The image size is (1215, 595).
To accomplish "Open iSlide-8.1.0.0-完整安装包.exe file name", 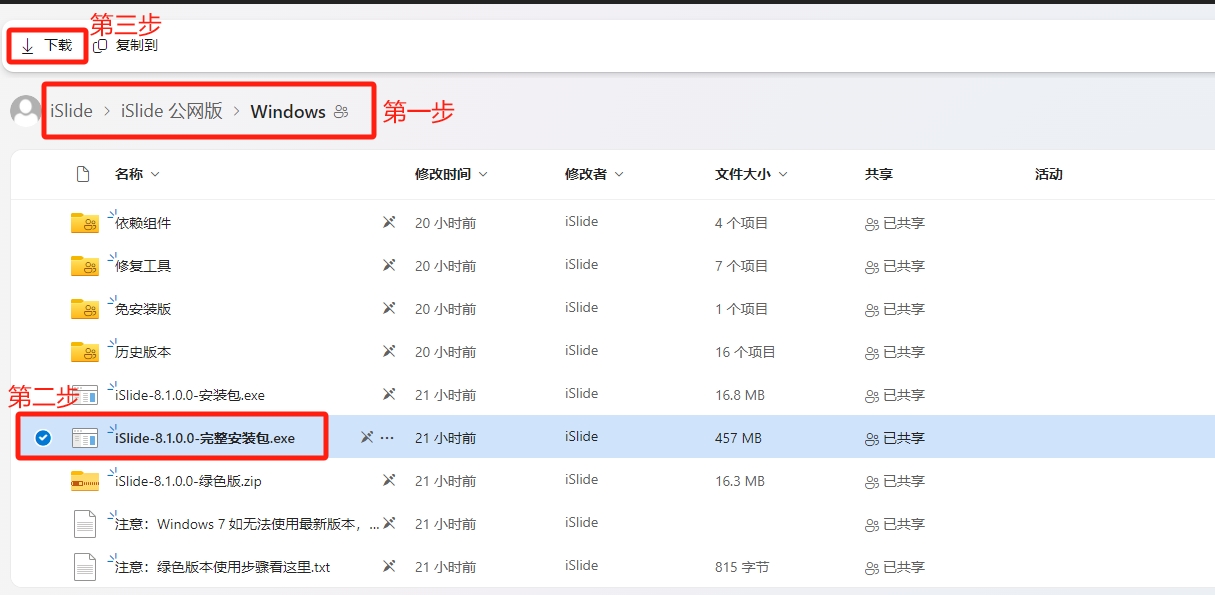I will pyautogui.click(x=205, y=438).
